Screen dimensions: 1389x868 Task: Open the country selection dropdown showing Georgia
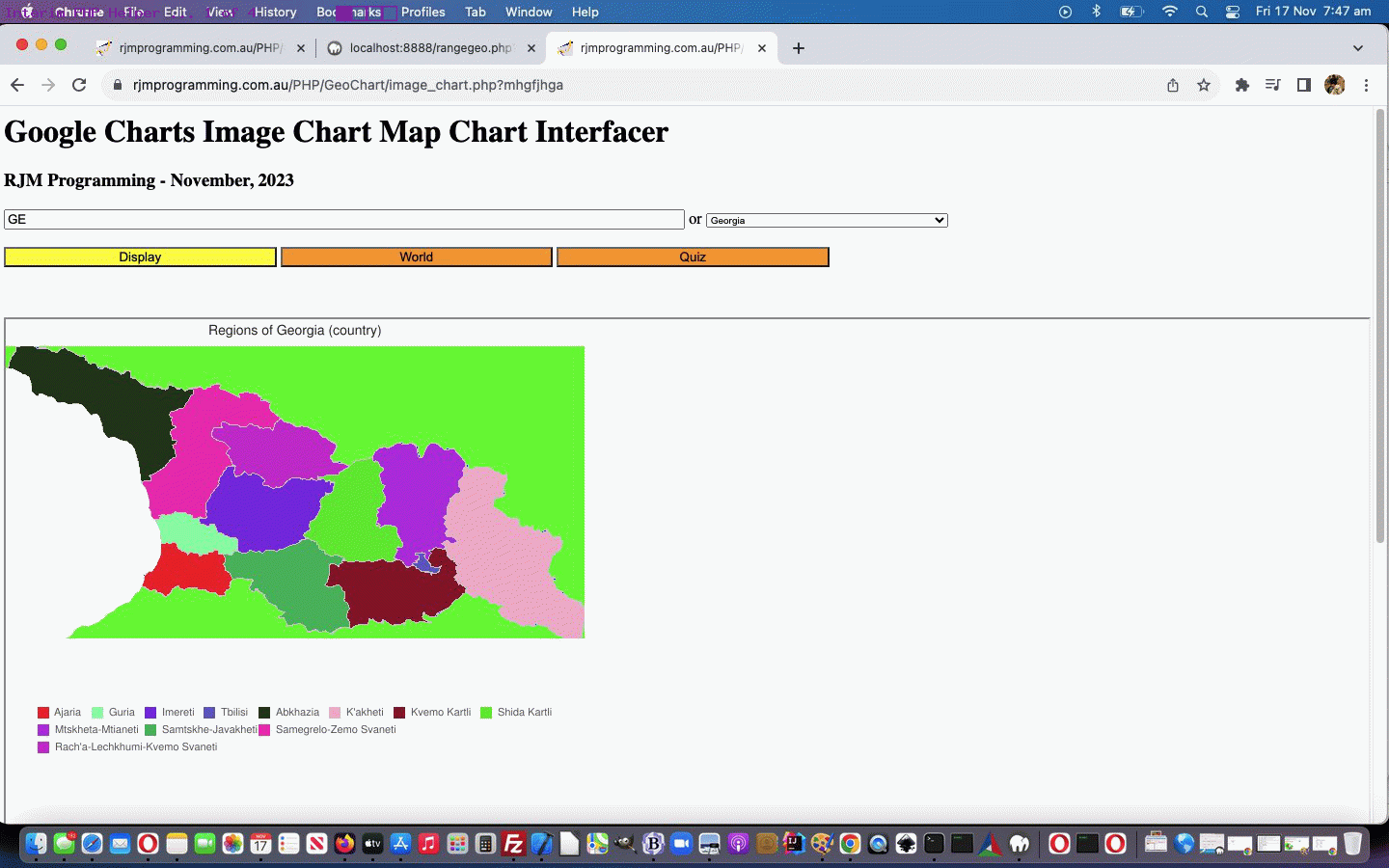827,220
